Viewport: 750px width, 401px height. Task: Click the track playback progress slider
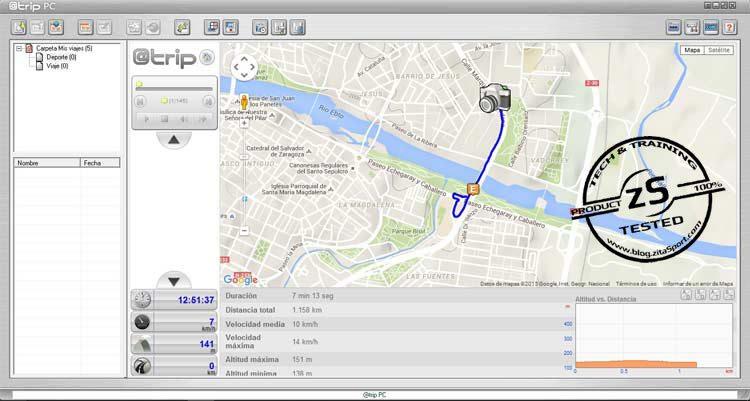[174, 86]
